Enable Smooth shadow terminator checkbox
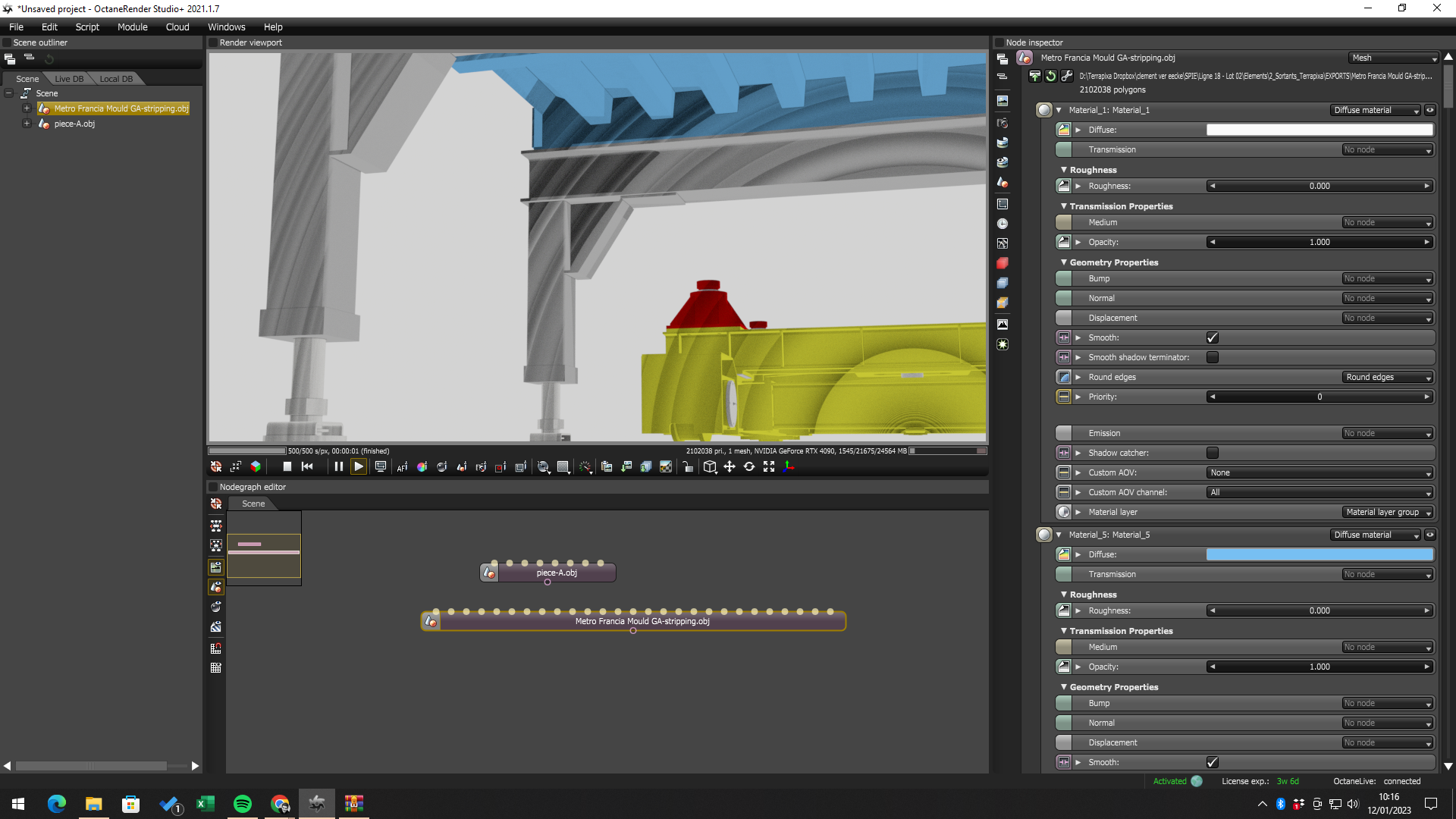Image resolution: width=1456 pixels, height=819 pixels. [1212, 357]
